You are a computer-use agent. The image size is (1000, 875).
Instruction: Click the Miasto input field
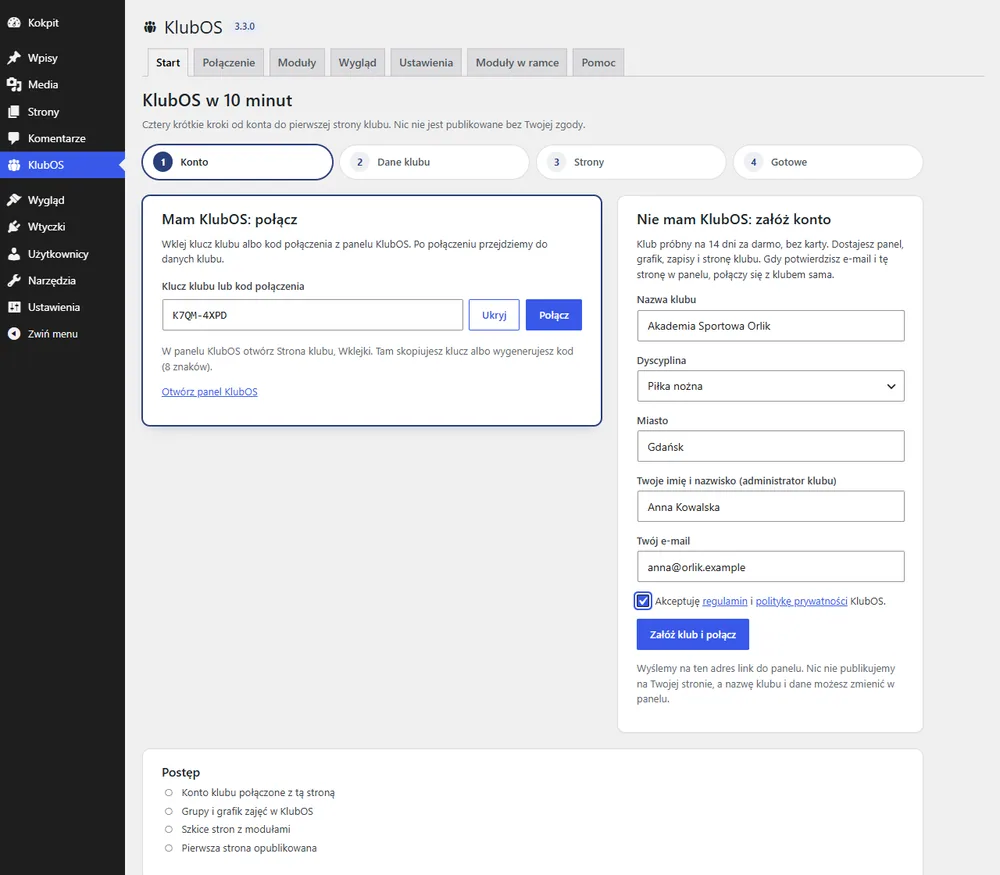pos(770,446)
